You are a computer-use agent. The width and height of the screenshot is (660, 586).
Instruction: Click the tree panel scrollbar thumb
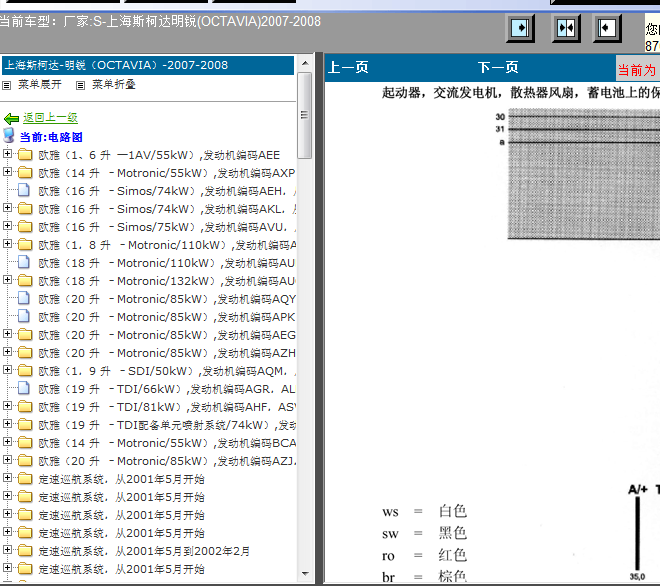304,115
